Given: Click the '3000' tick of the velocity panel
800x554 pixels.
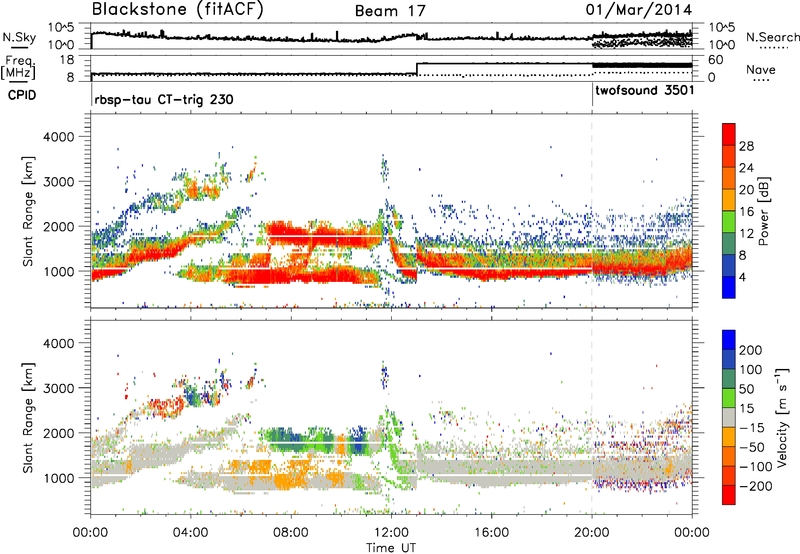Looking at the screenshot, I should [59, 388].
